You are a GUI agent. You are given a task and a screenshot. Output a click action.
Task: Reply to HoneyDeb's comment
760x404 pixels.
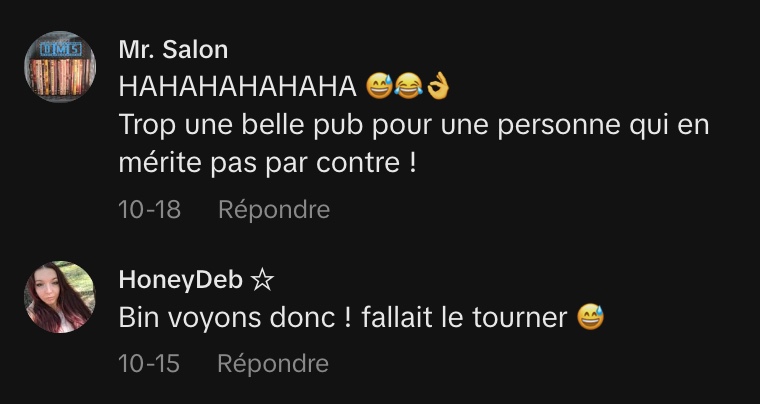pyautogui.click(x=273, y=363)
